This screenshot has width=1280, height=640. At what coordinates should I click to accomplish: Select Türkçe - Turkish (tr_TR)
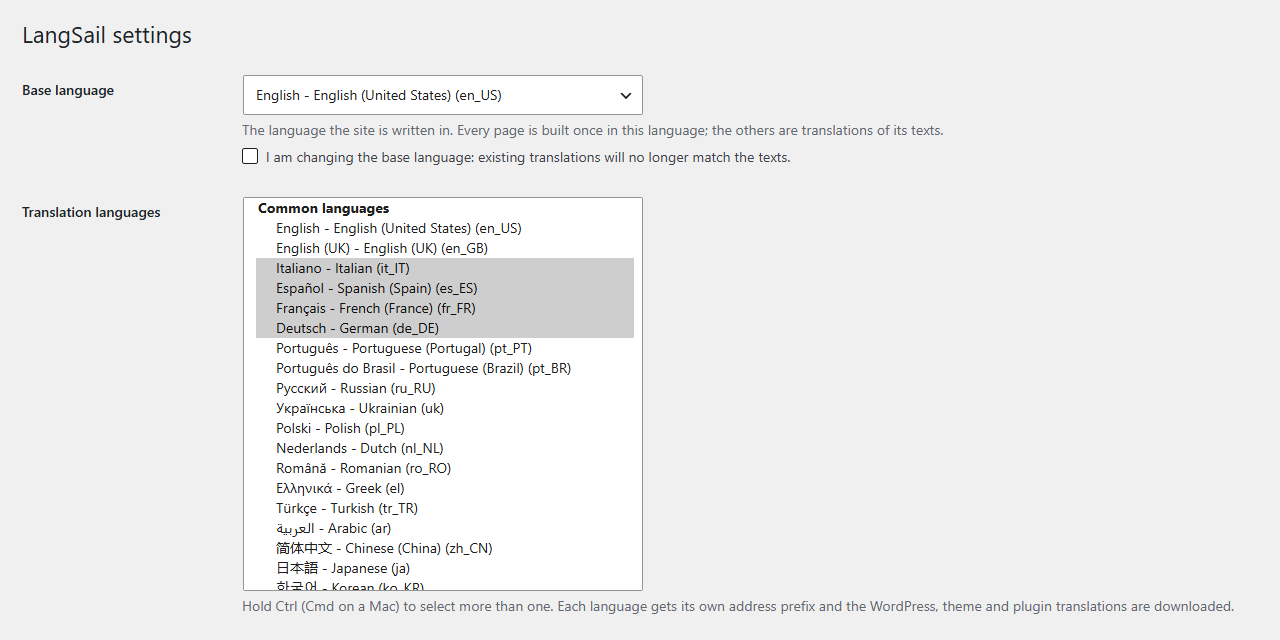point(445,508)
